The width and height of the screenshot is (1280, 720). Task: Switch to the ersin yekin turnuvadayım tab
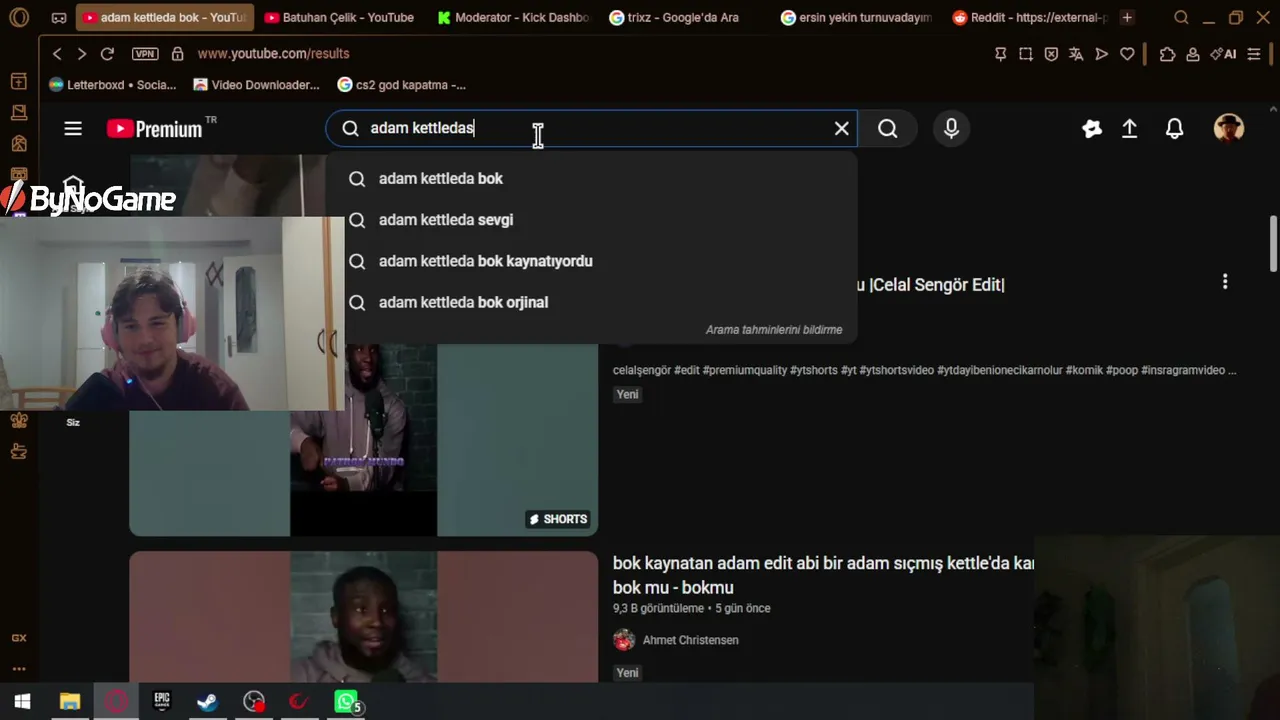click(x=856, y=17)
